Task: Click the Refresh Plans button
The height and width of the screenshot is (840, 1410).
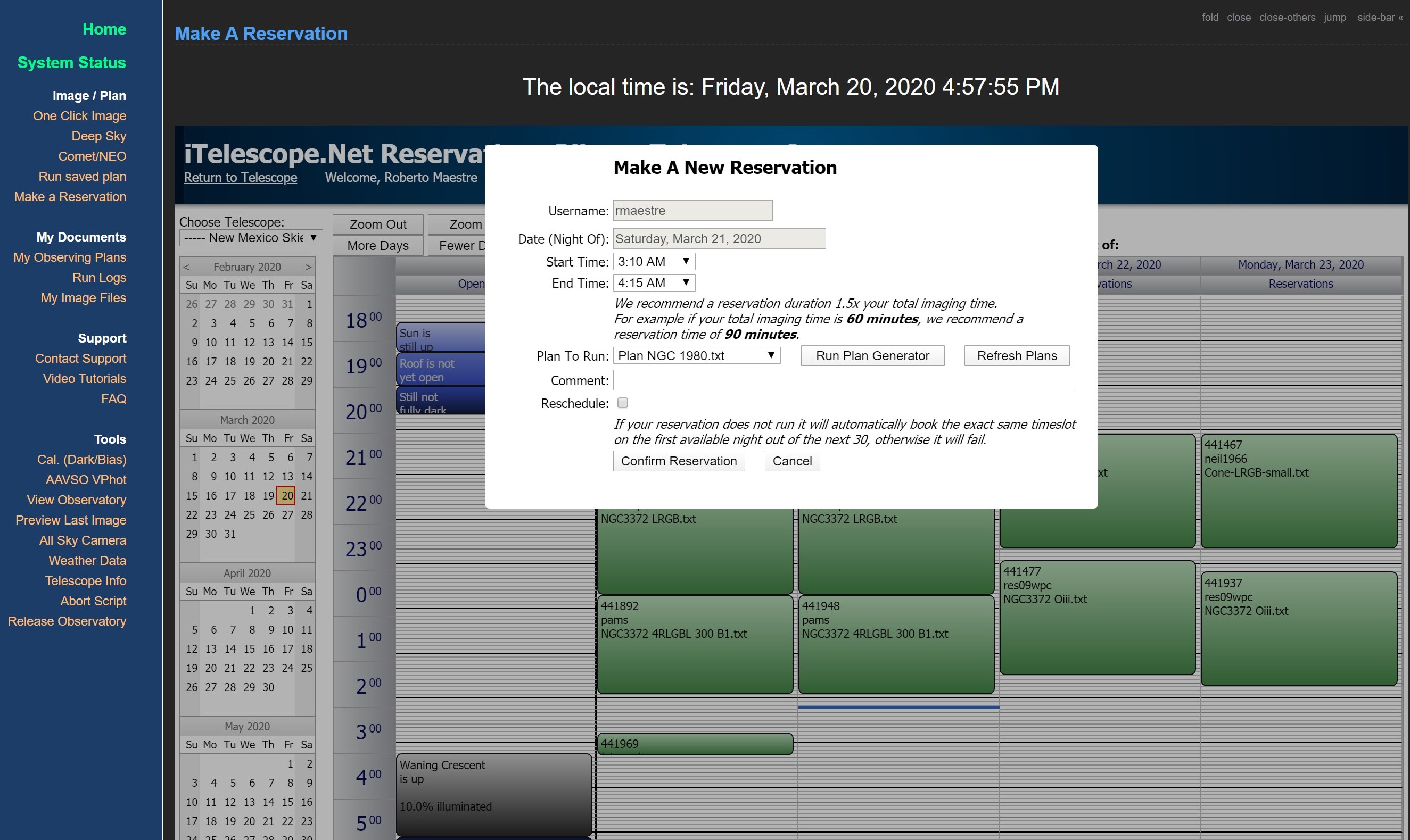Action: (x=1017, y=355)
